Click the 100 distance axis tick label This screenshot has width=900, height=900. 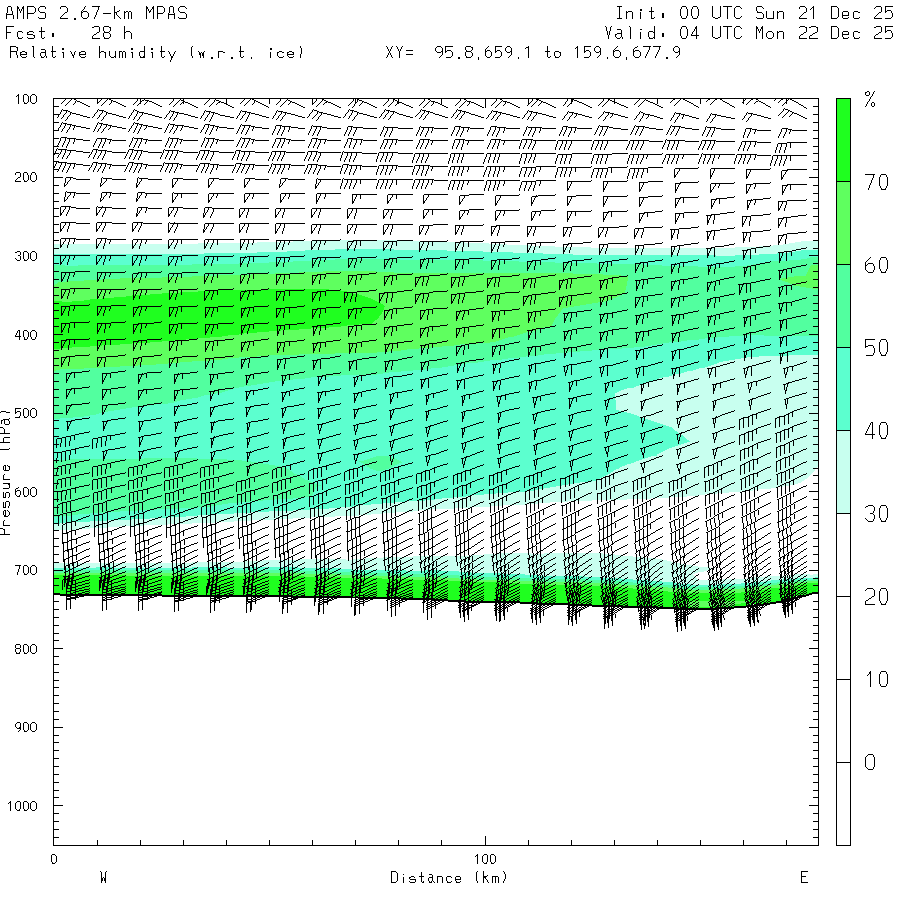pyautogui.click(x=485, y=859)
